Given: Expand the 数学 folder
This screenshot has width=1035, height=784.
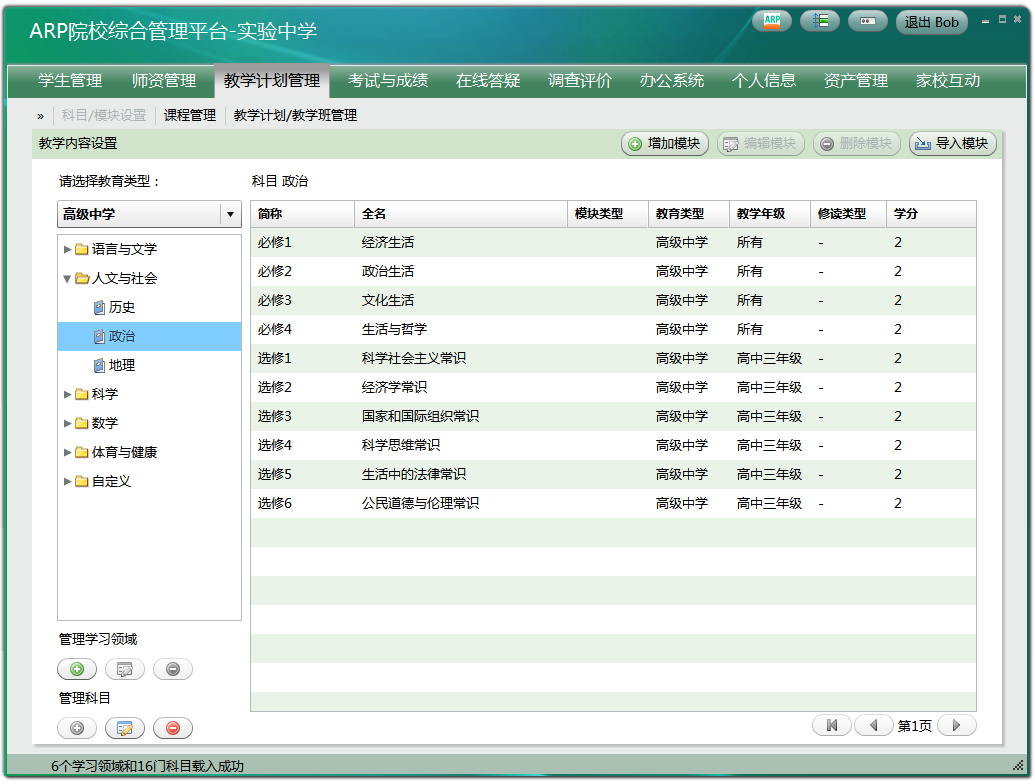Looking at the screenshot, I should 67,424.
